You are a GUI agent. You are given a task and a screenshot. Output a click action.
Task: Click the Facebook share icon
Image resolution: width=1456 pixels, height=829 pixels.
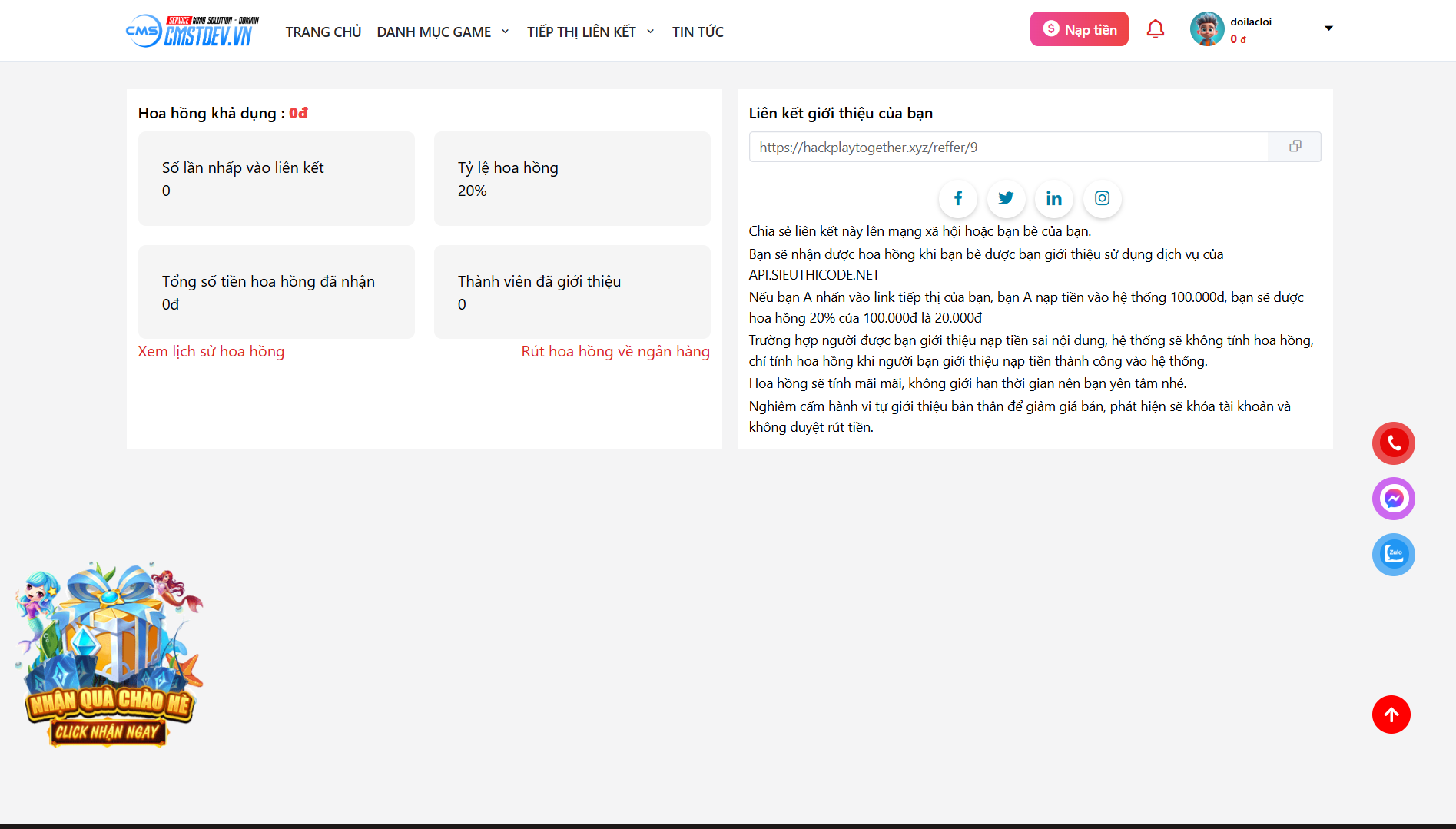(957, 198)
